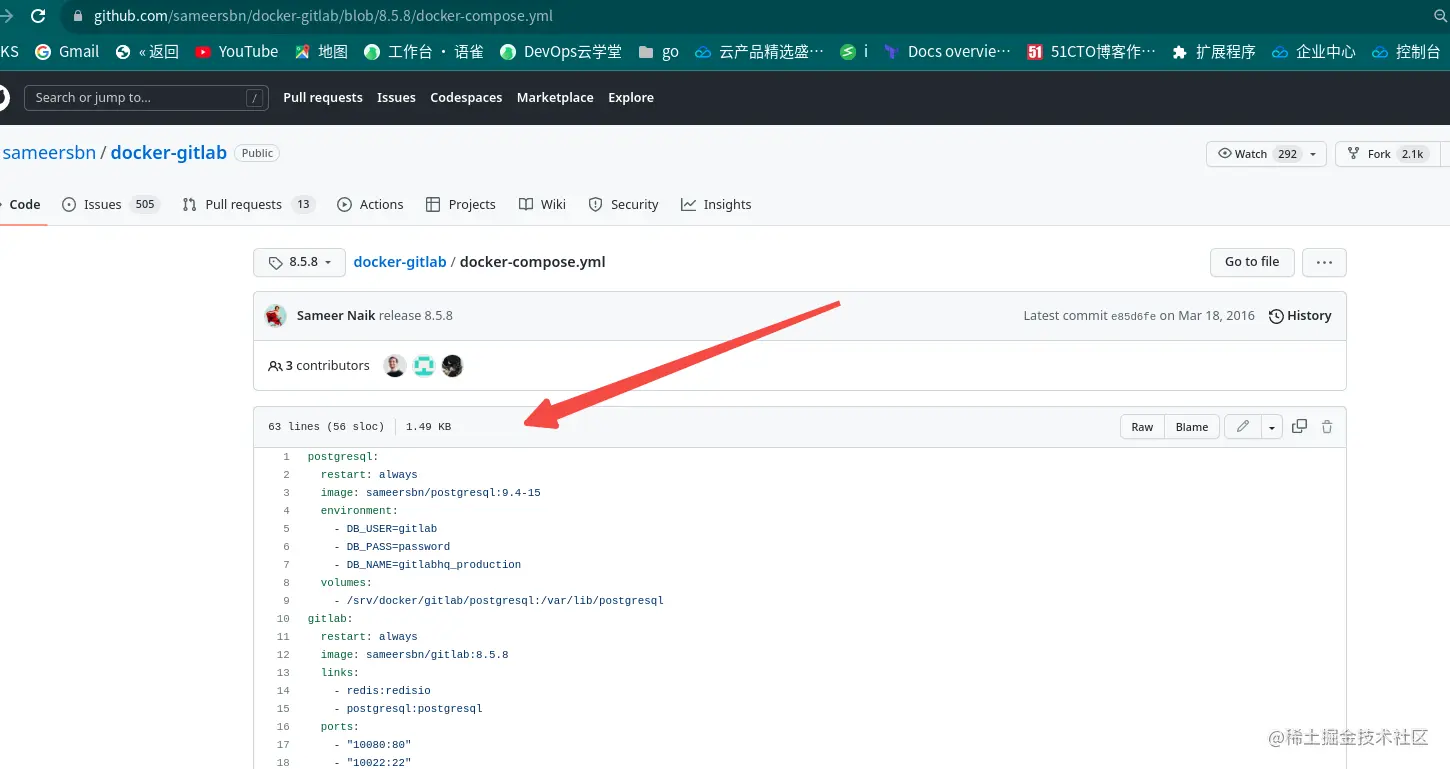Open the « 返回 bookmark
The width and height of the screenshot is (1450, 769).
tap(147, 52)
